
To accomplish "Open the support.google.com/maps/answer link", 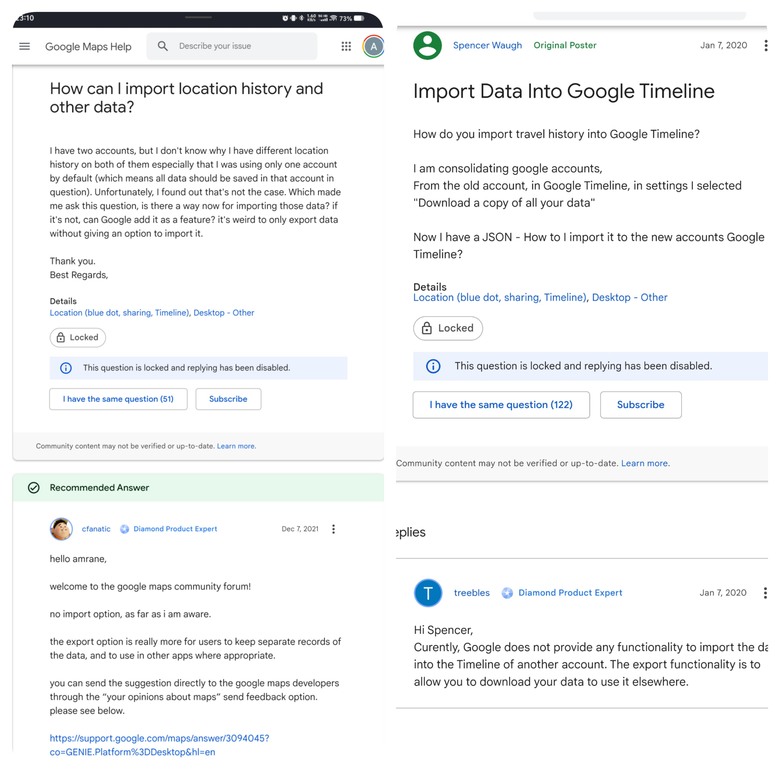I will [159, 745].
